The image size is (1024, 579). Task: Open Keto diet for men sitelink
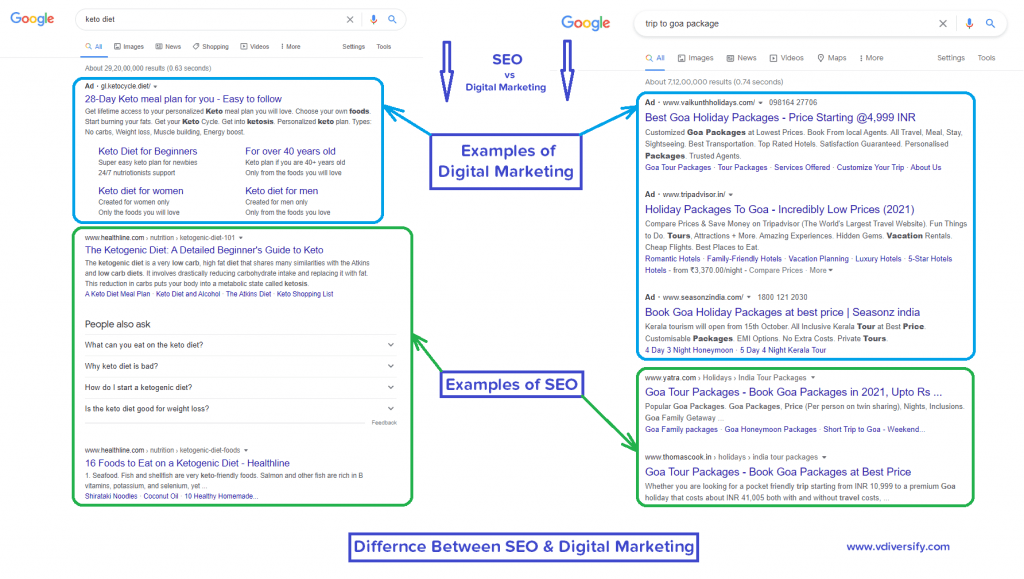pos(281,191)
